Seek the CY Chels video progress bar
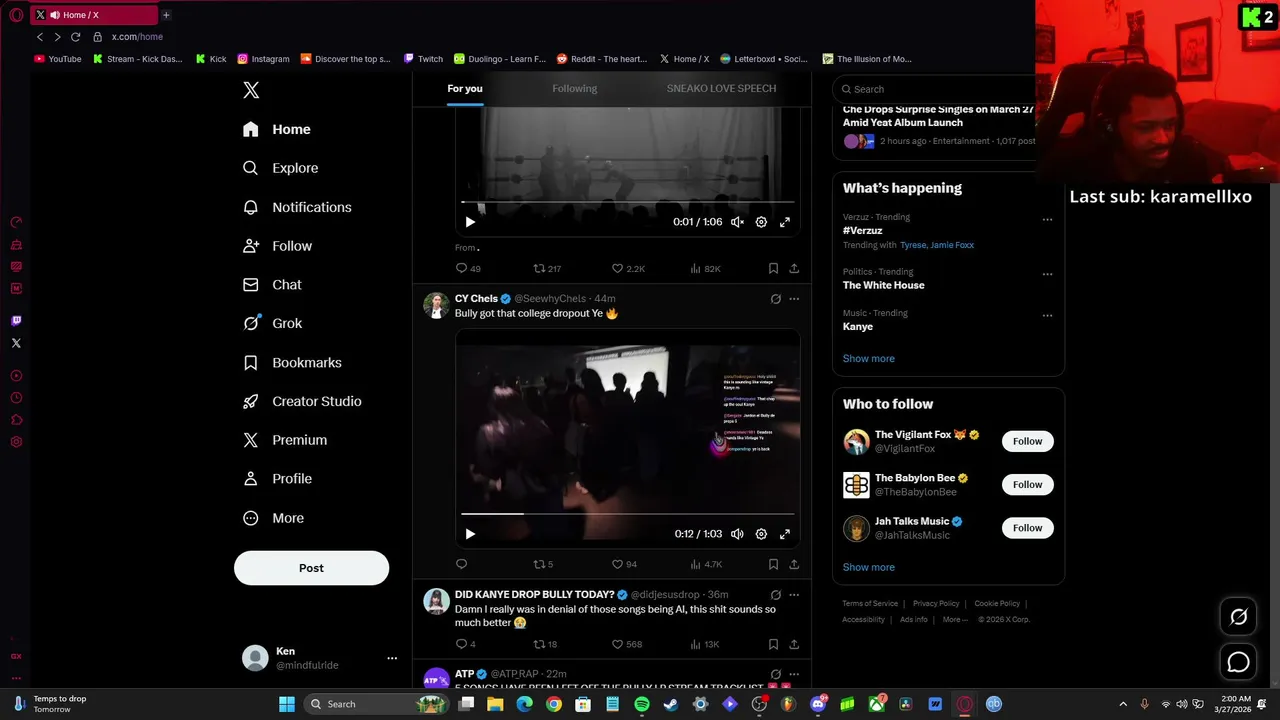The image size is (1280, 720). (628, 514)
